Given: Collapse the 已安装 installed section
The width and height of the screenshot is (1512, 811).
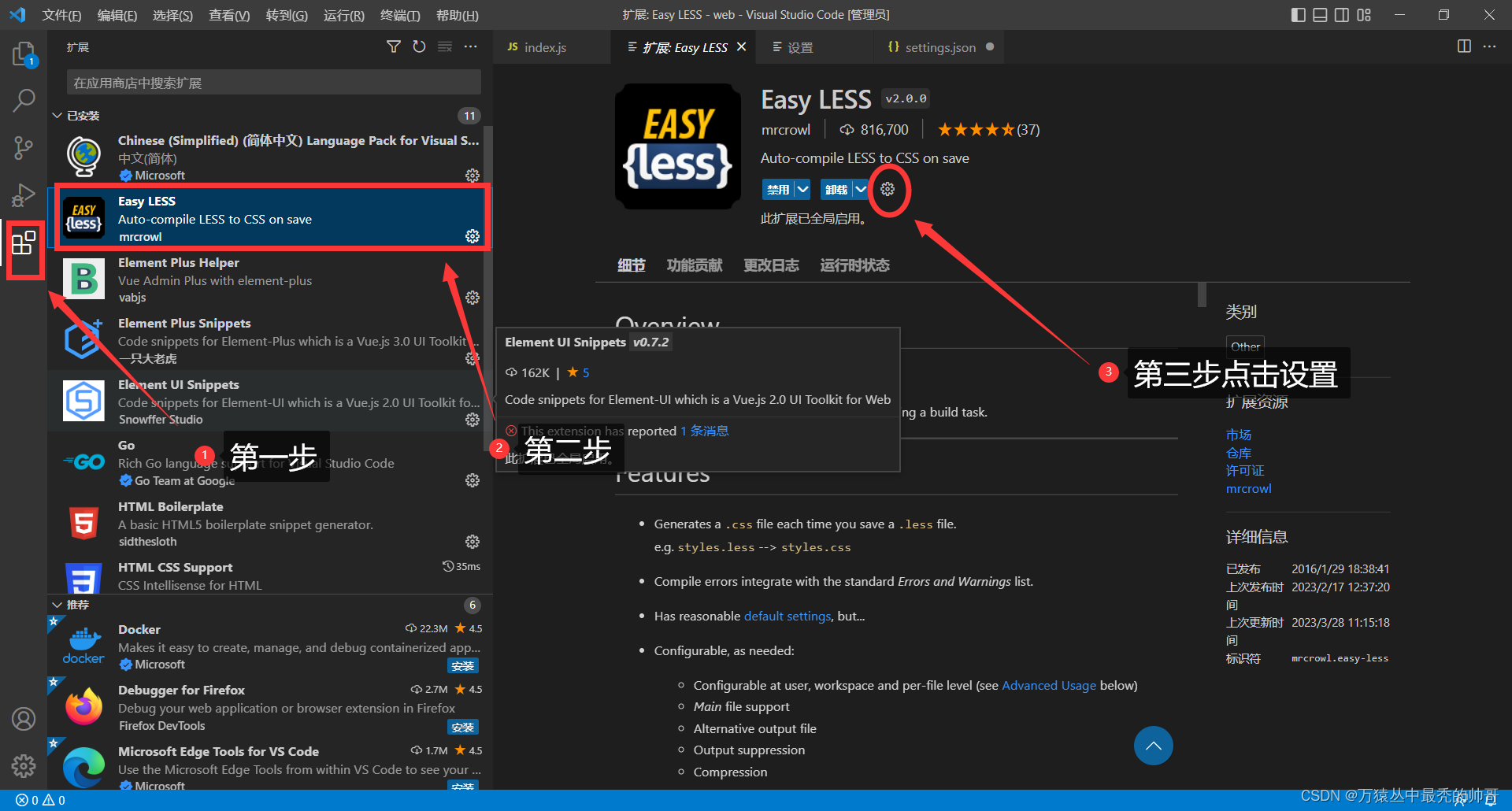Looking at the screenshot, I should pyautogui.click(x=57, y=116).
